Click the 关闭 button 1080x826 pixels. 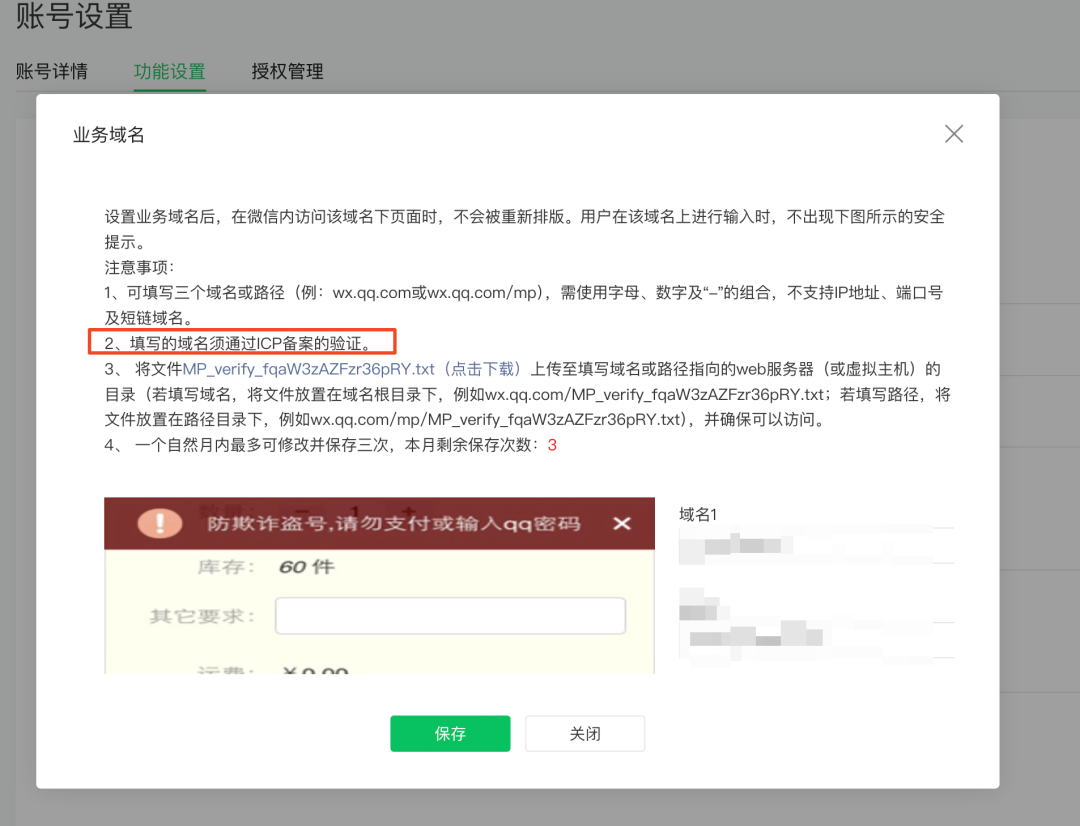pos(585,733)
